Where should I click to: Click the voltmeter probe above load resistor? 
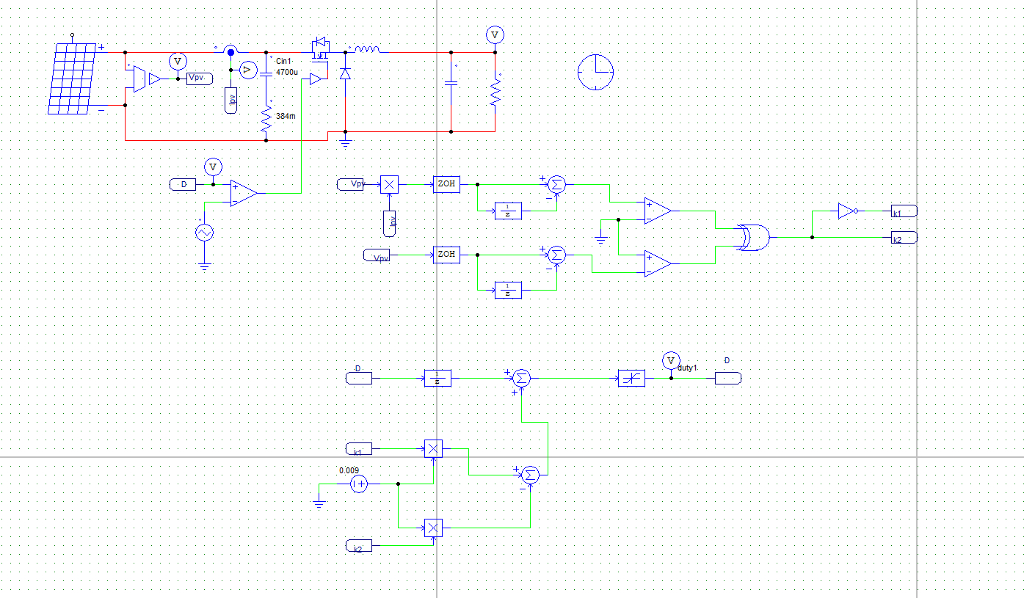[495, 35]
